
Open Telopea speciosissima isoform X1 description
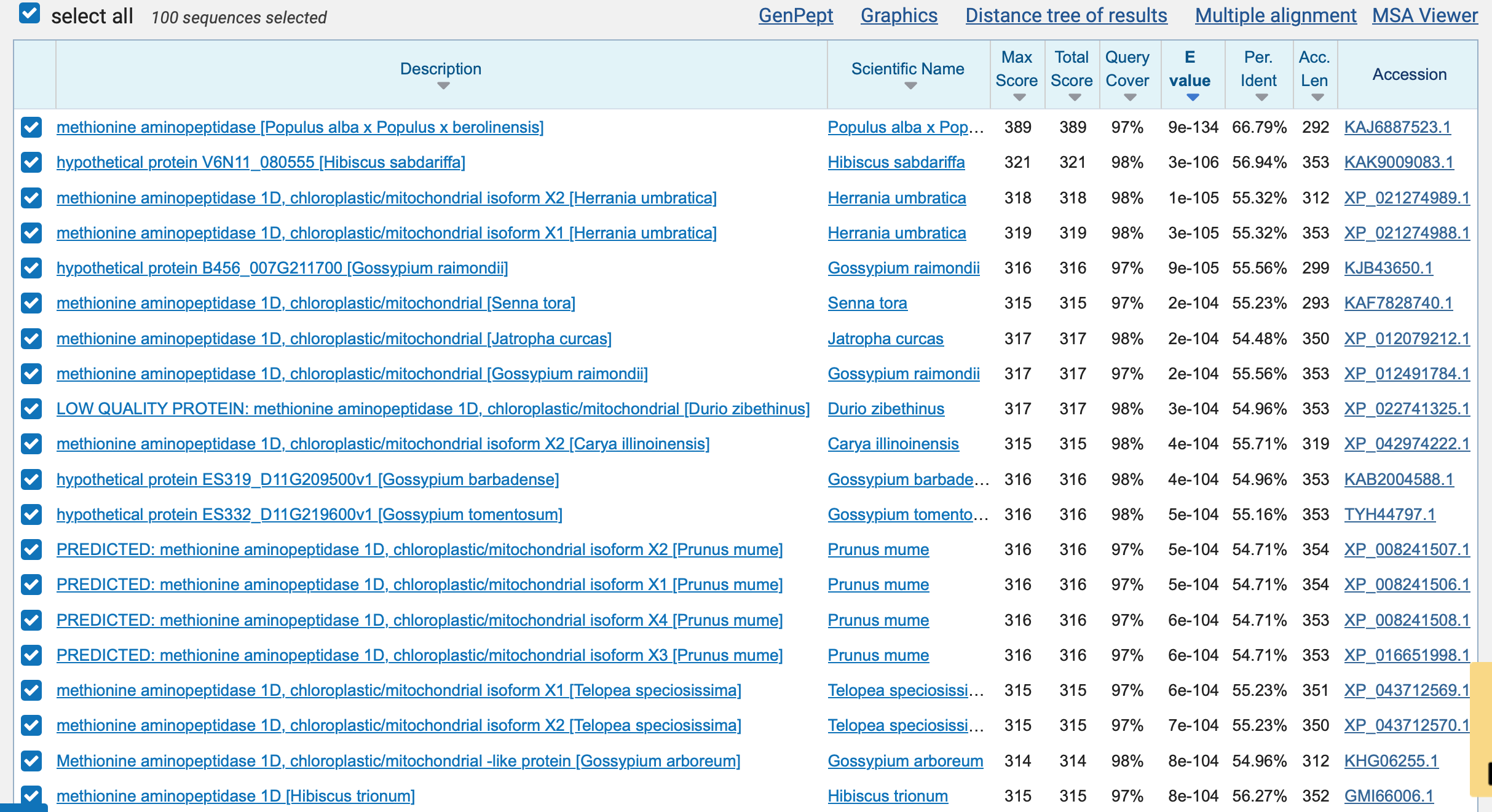point(398,690)
